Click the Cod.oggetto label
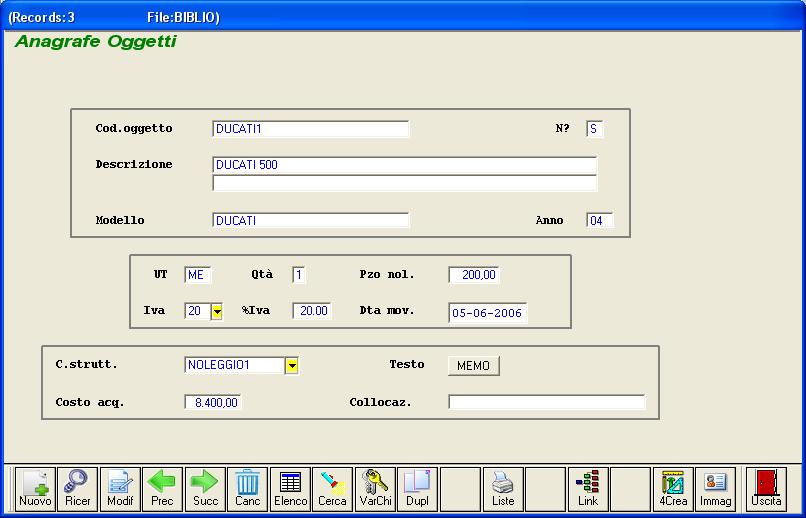The width and height of the screenshot is (806, 518). coord(134,128)
